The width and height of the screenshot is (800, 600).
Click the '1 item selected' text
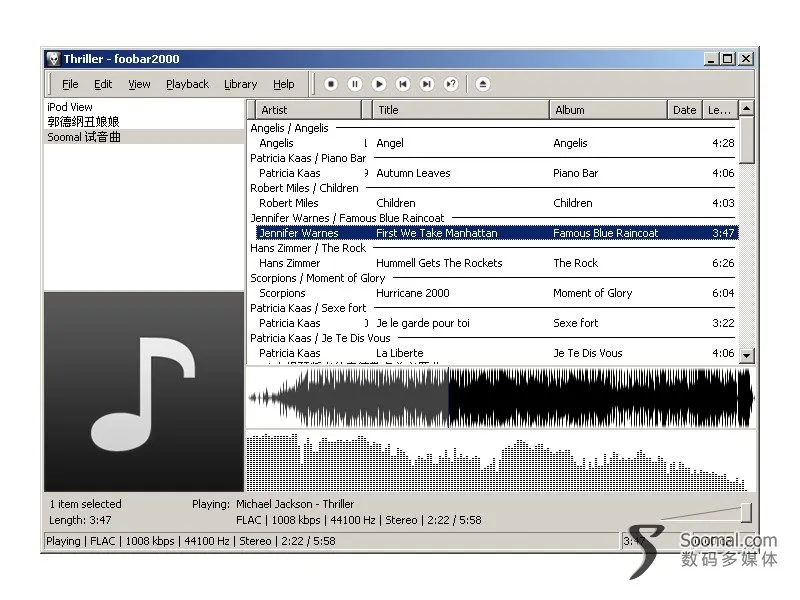(x=86, y=504)
